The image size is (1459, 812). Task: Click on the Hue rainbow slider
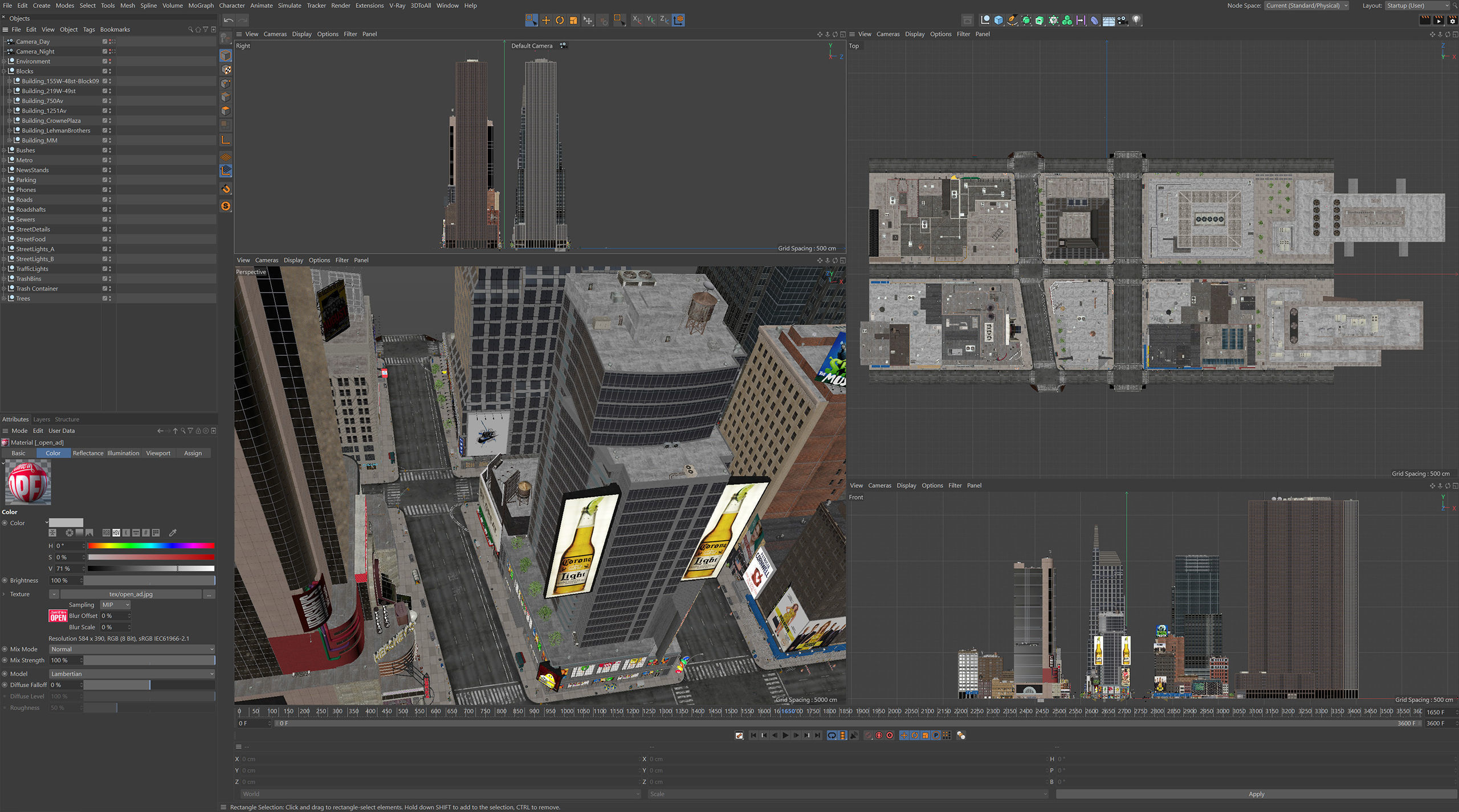[x=151, y=546]
